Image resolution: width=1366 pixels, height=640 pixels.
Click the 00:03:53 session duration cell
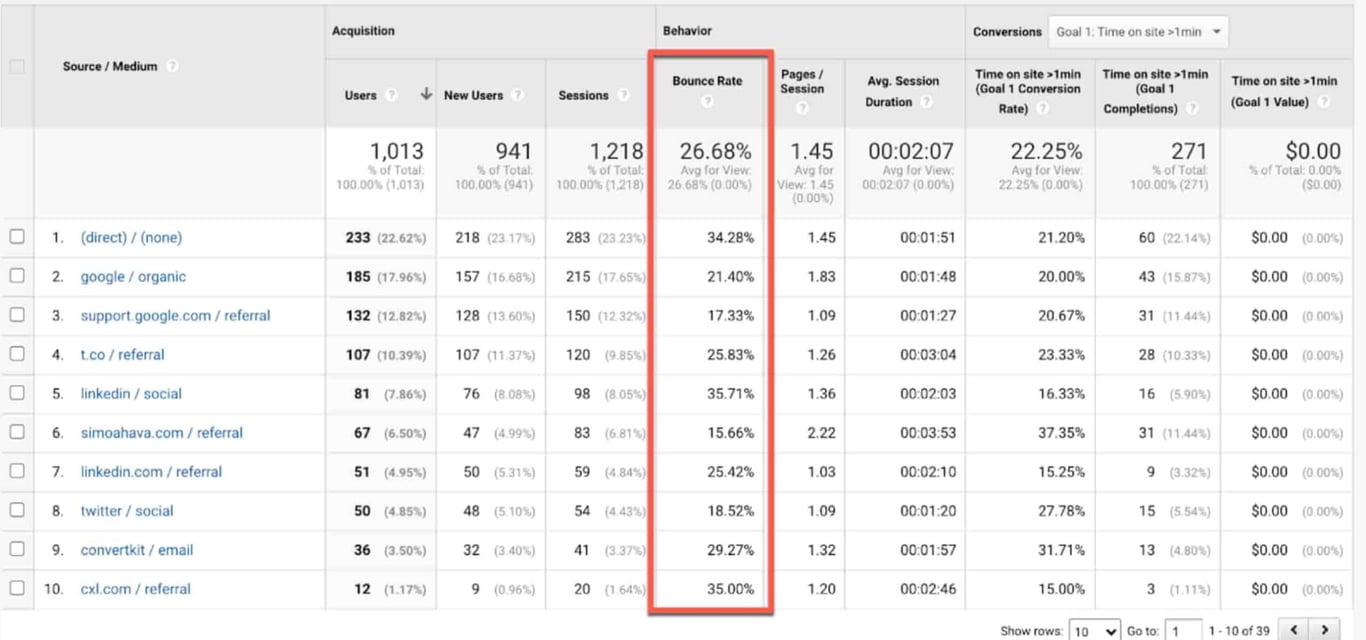(x=928, y=432)
